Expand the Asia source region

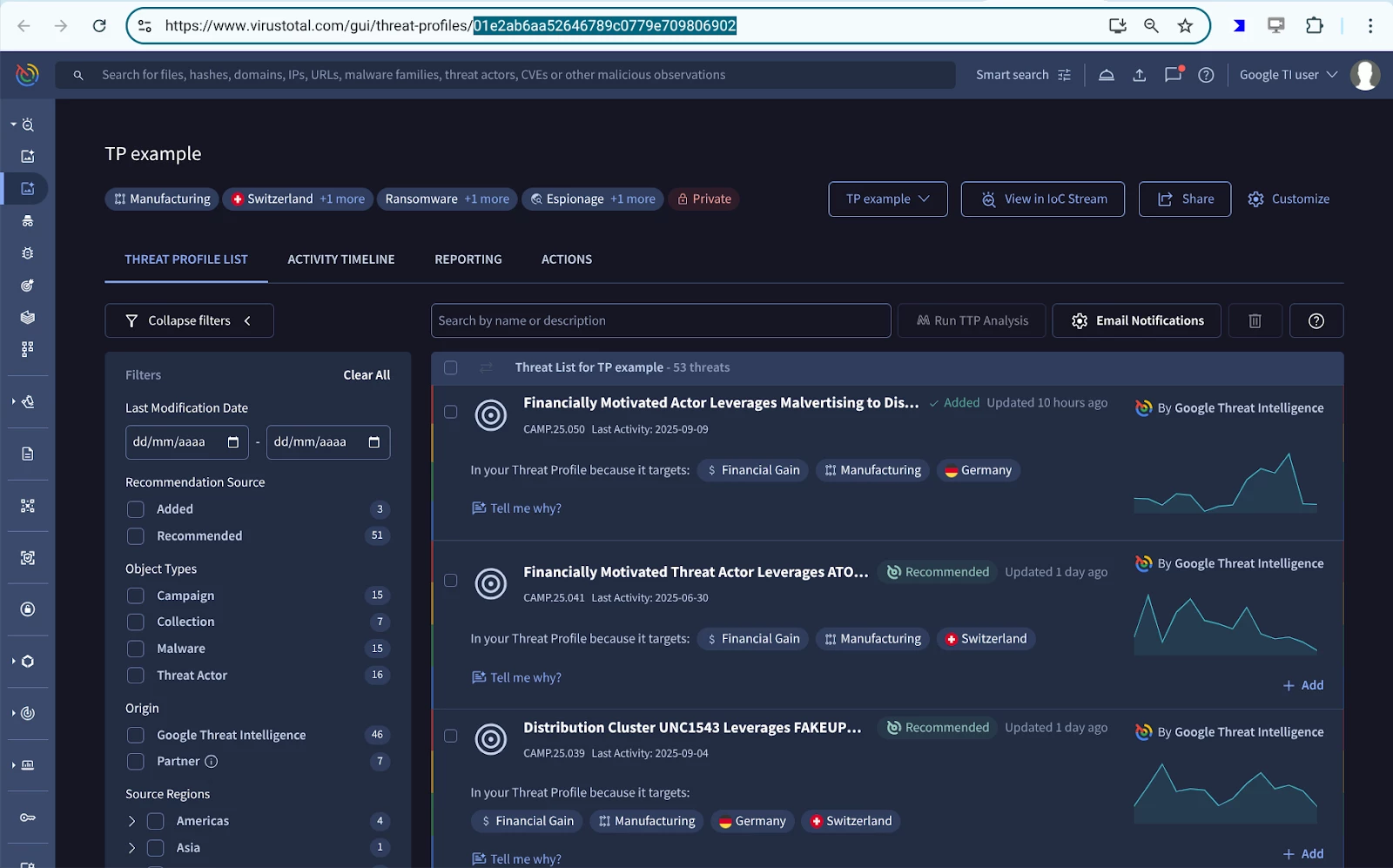(x=131, y=848)
